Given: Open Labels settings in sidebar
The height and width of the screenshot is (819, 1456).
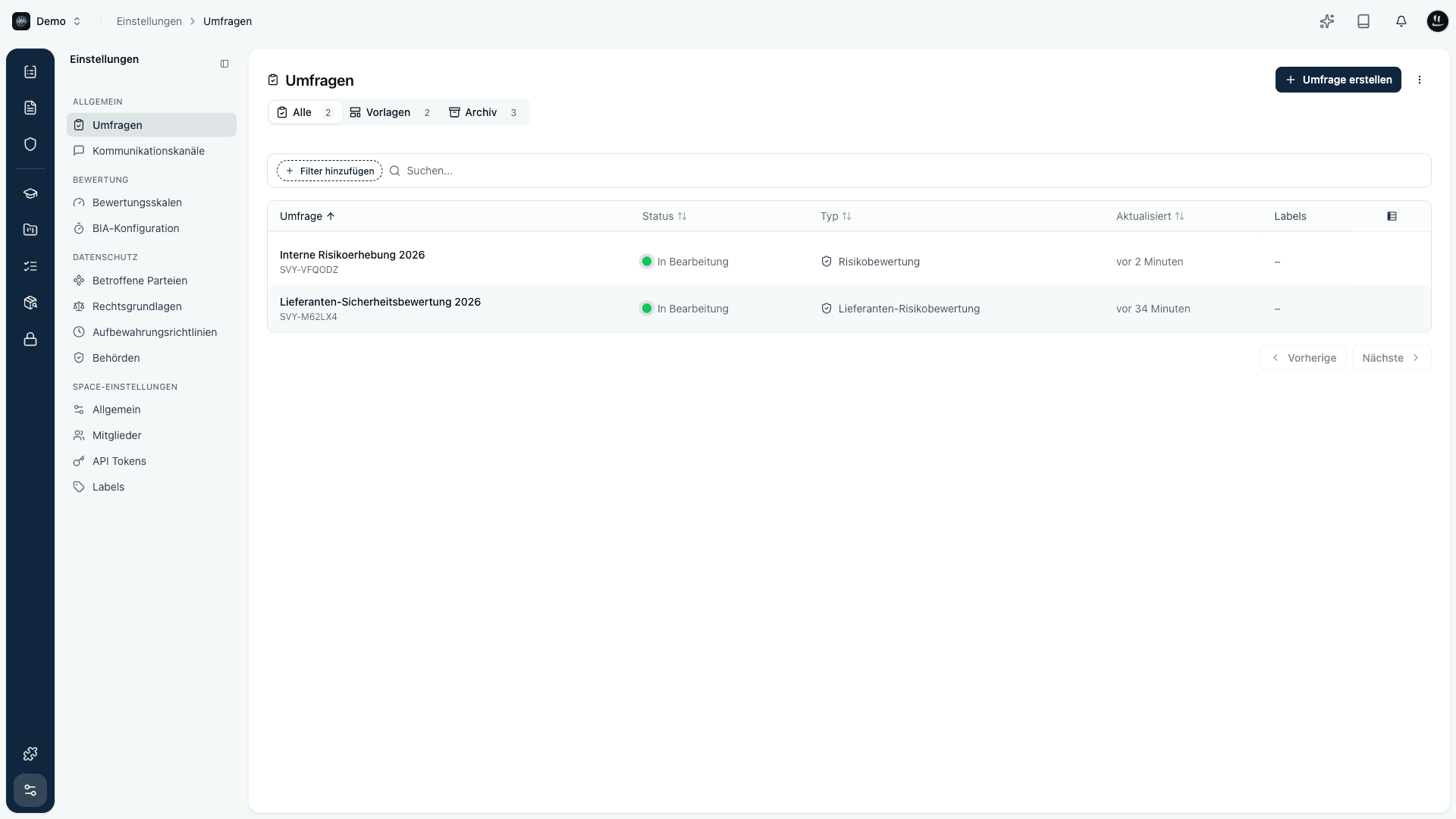Looking at the screenshot, I should point(152,487).
